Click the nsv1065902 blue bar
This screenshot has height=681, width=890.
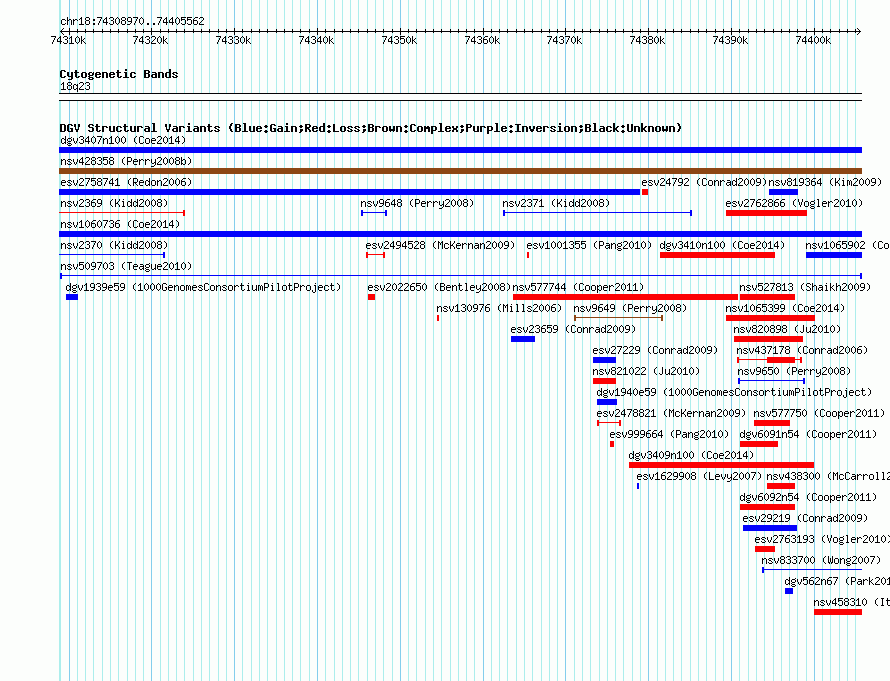pyautogui.click(x=834, y=255)
